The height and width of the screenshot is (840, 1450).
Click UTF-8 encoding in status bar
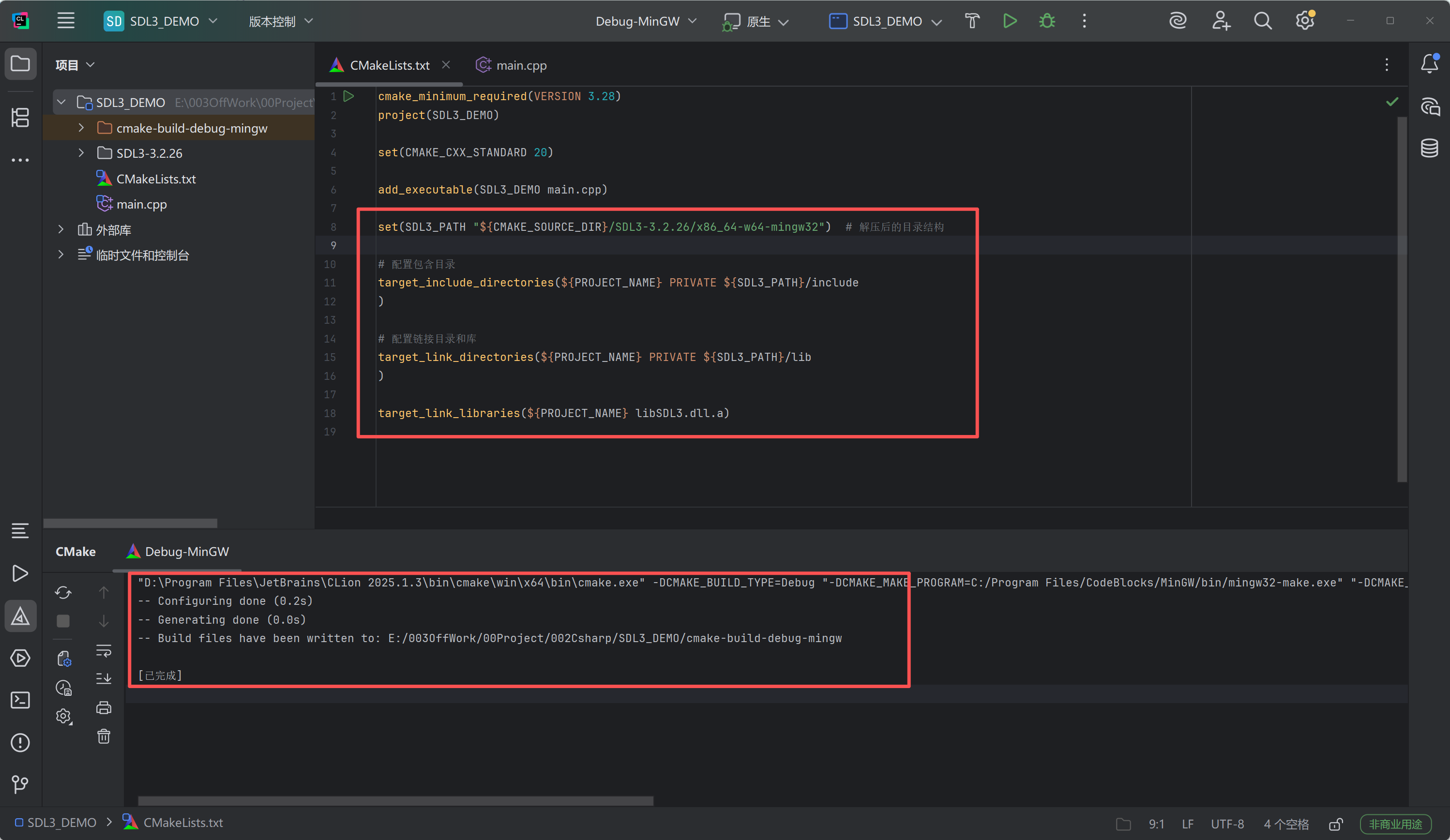point(1227,824)
